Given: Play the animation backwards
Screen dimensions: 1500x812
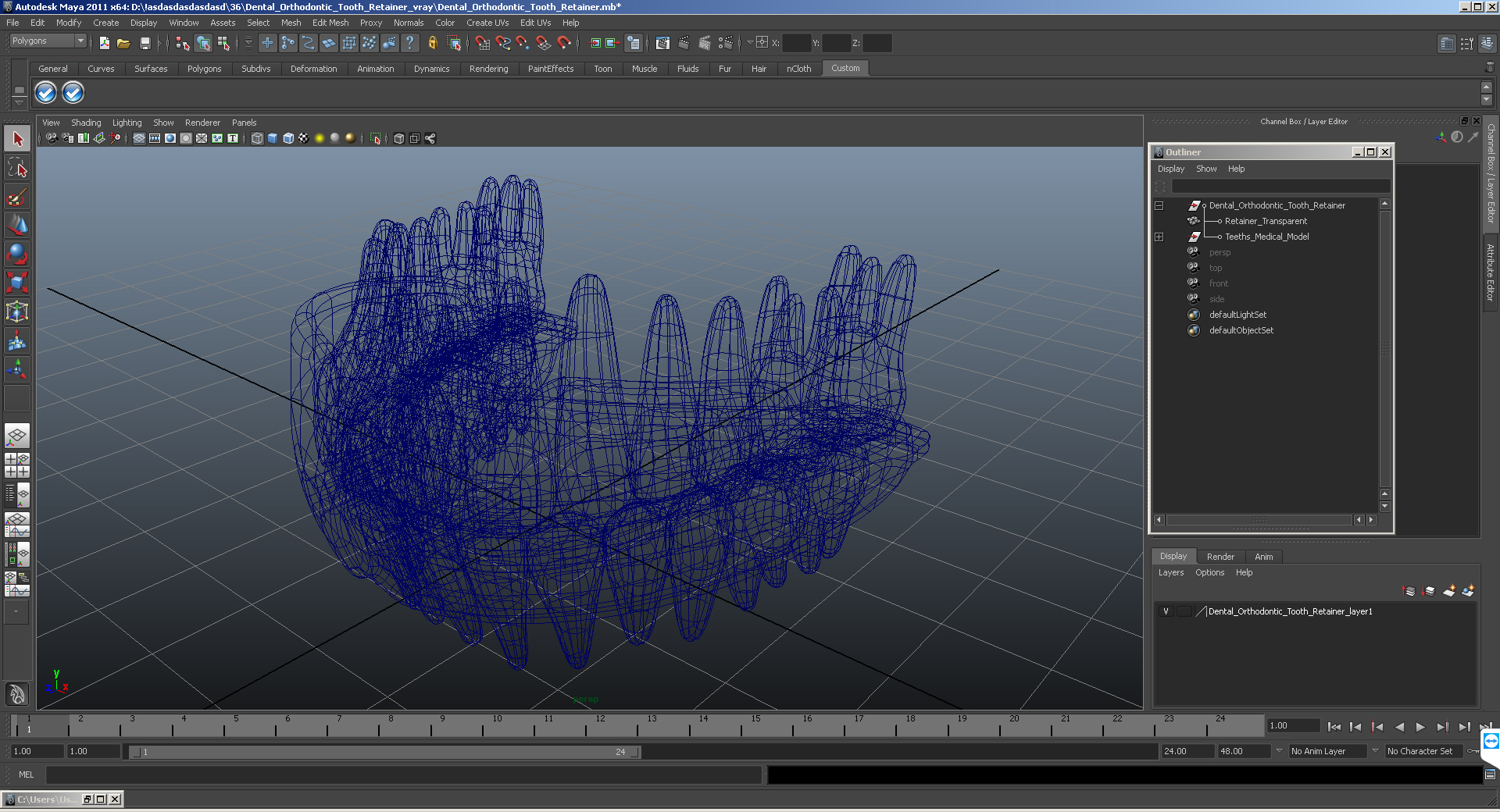Looking at the screenshot, I should (x=1399, y=727).
